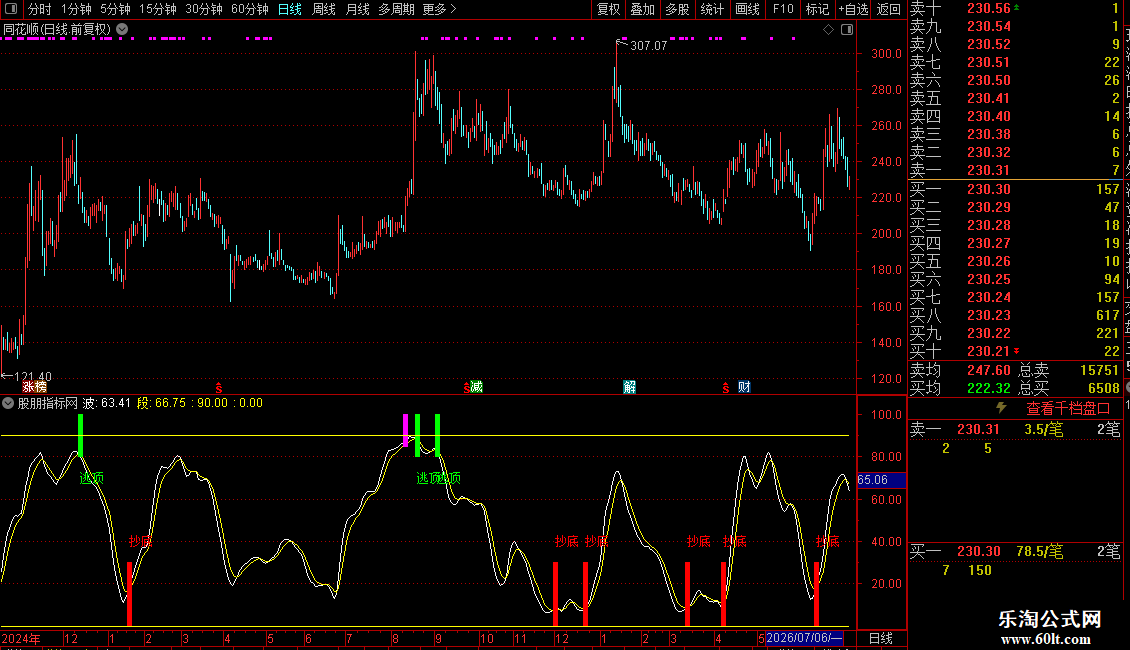1130x650 pixels.
Task: Select the 卖一 230.31 order row
Action: tap(1015, 170)
